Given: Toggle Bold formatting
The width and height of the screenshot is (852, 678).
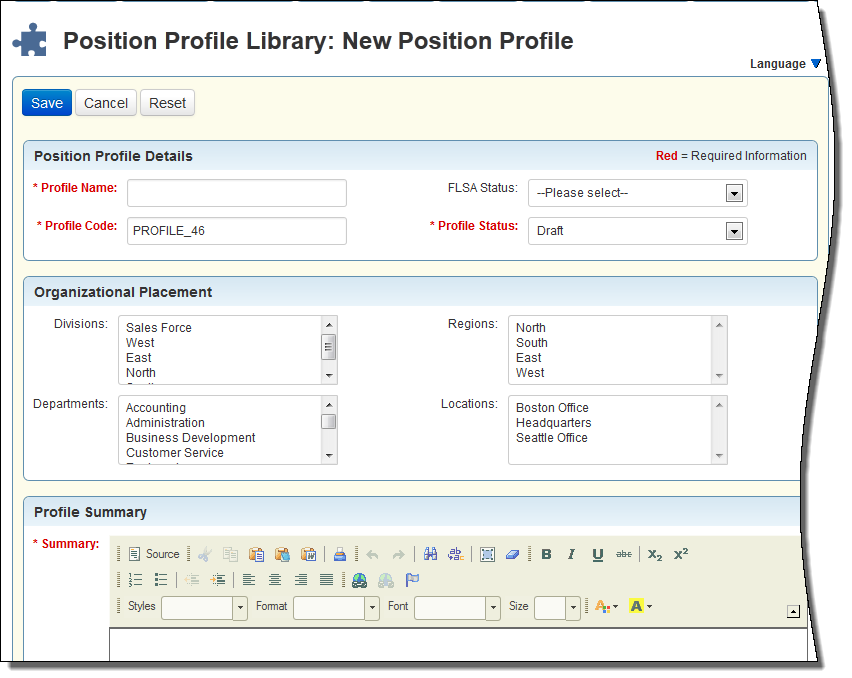Looking at the screenshot, I should (547, 554).
